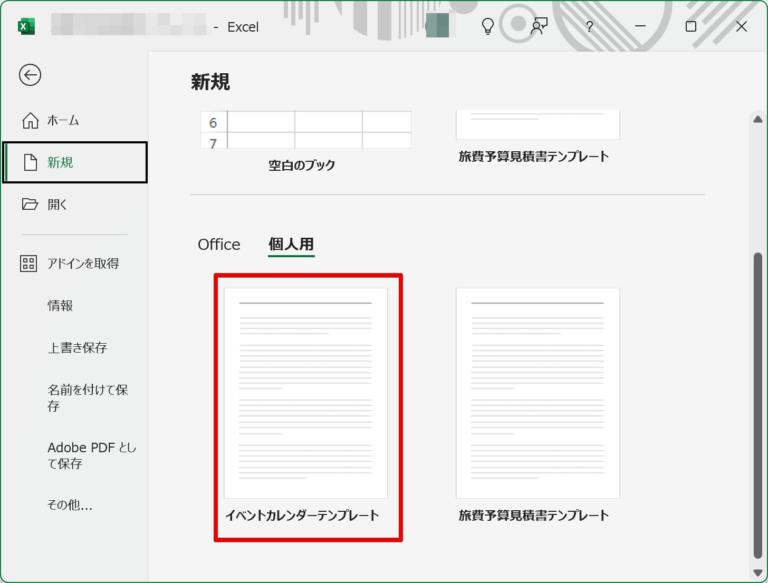This screenshot has width=768, height=583.
Task: Click the back arrow circle icon
Action: pyautogui.click(x=30, y=75)
